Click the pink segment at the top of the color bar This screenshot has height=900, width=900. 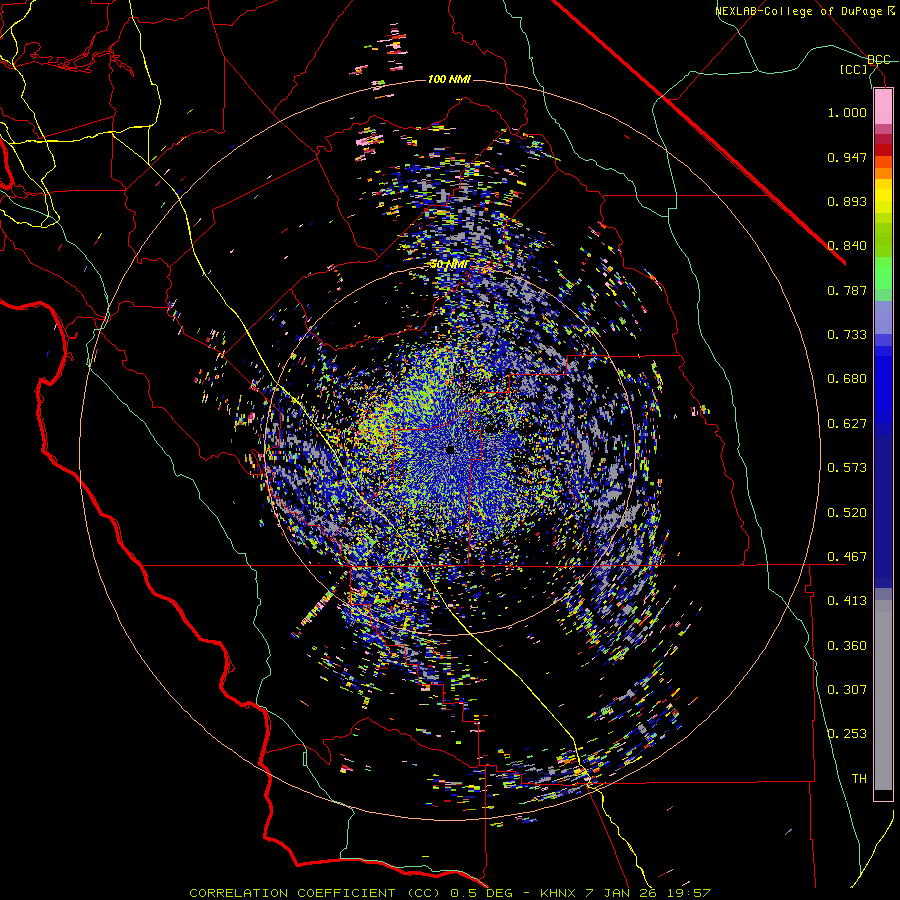click(883, 106)
